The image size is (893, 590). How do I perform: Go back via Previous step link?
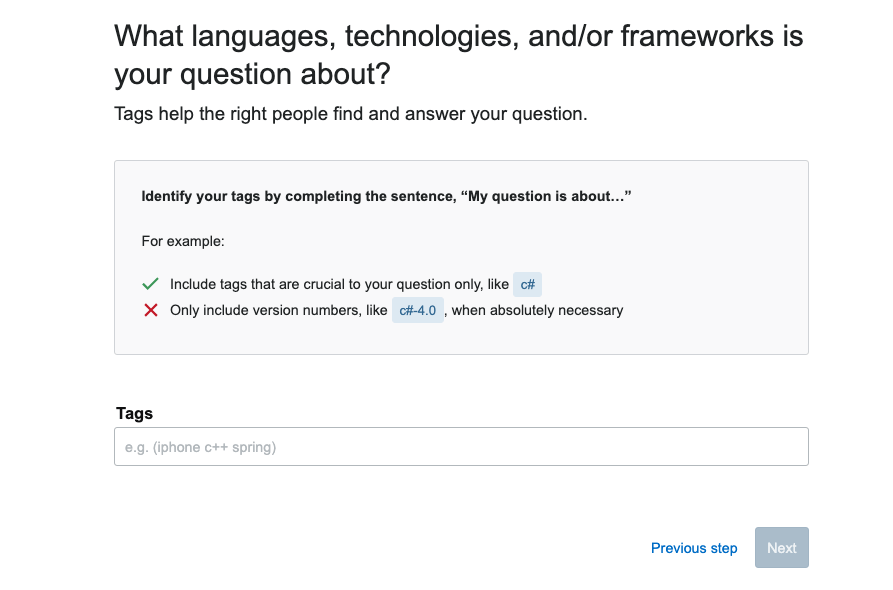[694, 548]
